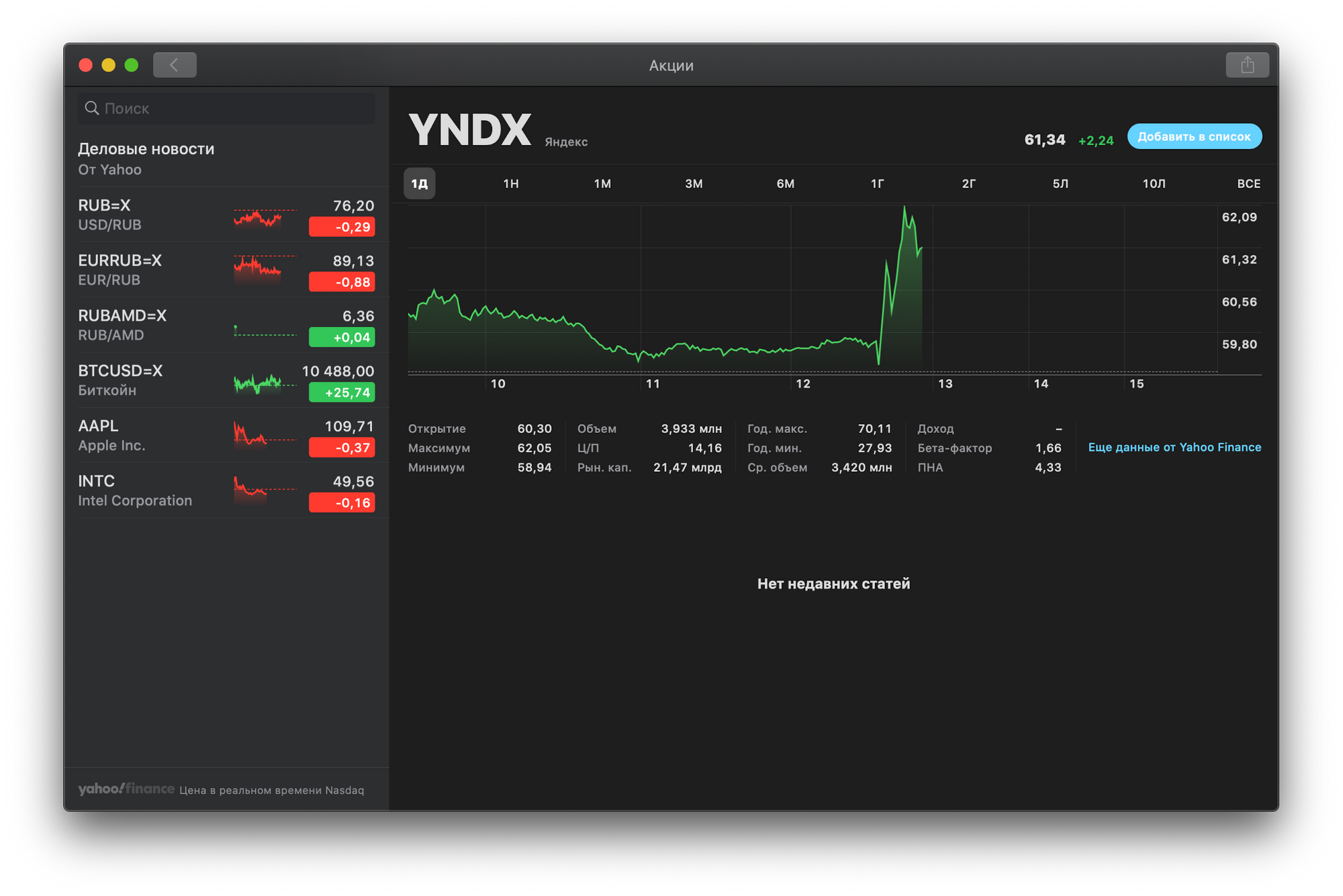Open Еще данные от Yahoo Finance link
The width and height of the screenshot is (1343, 896).
1174,447
